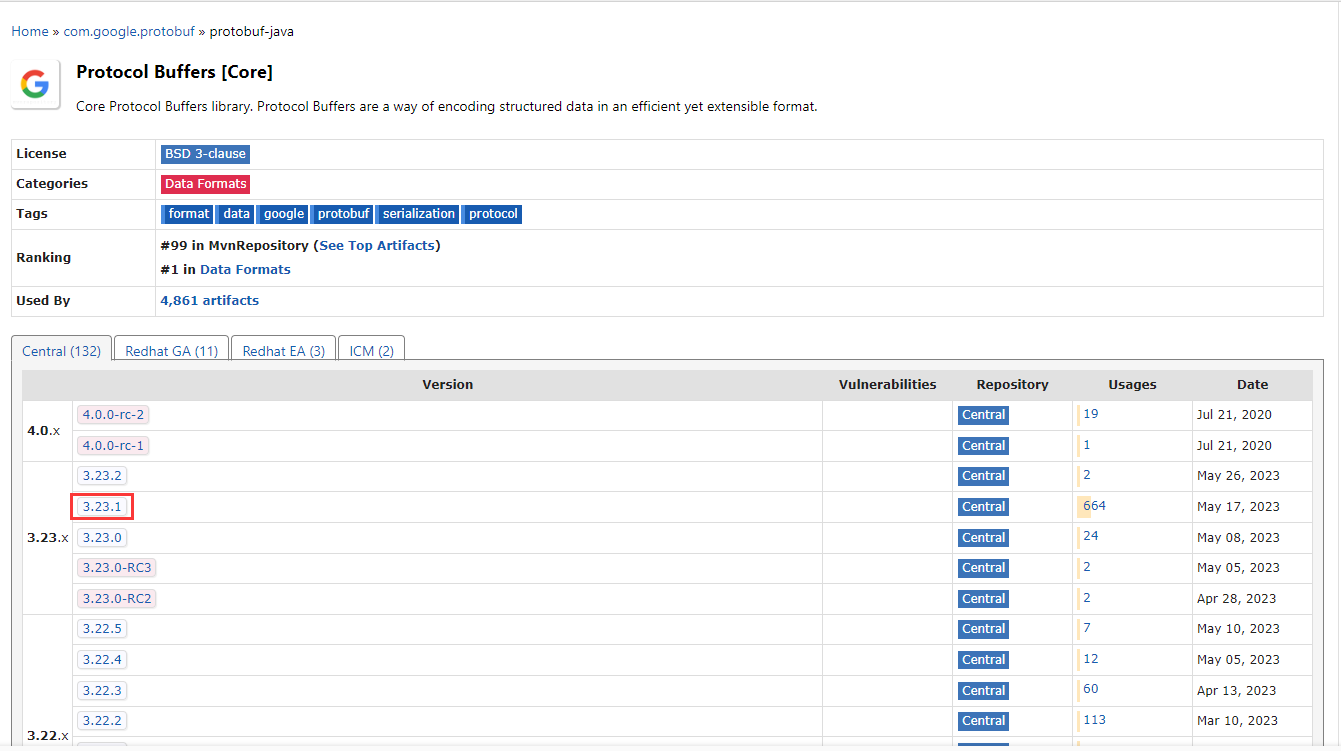Click the 3.23.x version group label
The width and height of the screenshot is (1341, 751).
[48, 538]
